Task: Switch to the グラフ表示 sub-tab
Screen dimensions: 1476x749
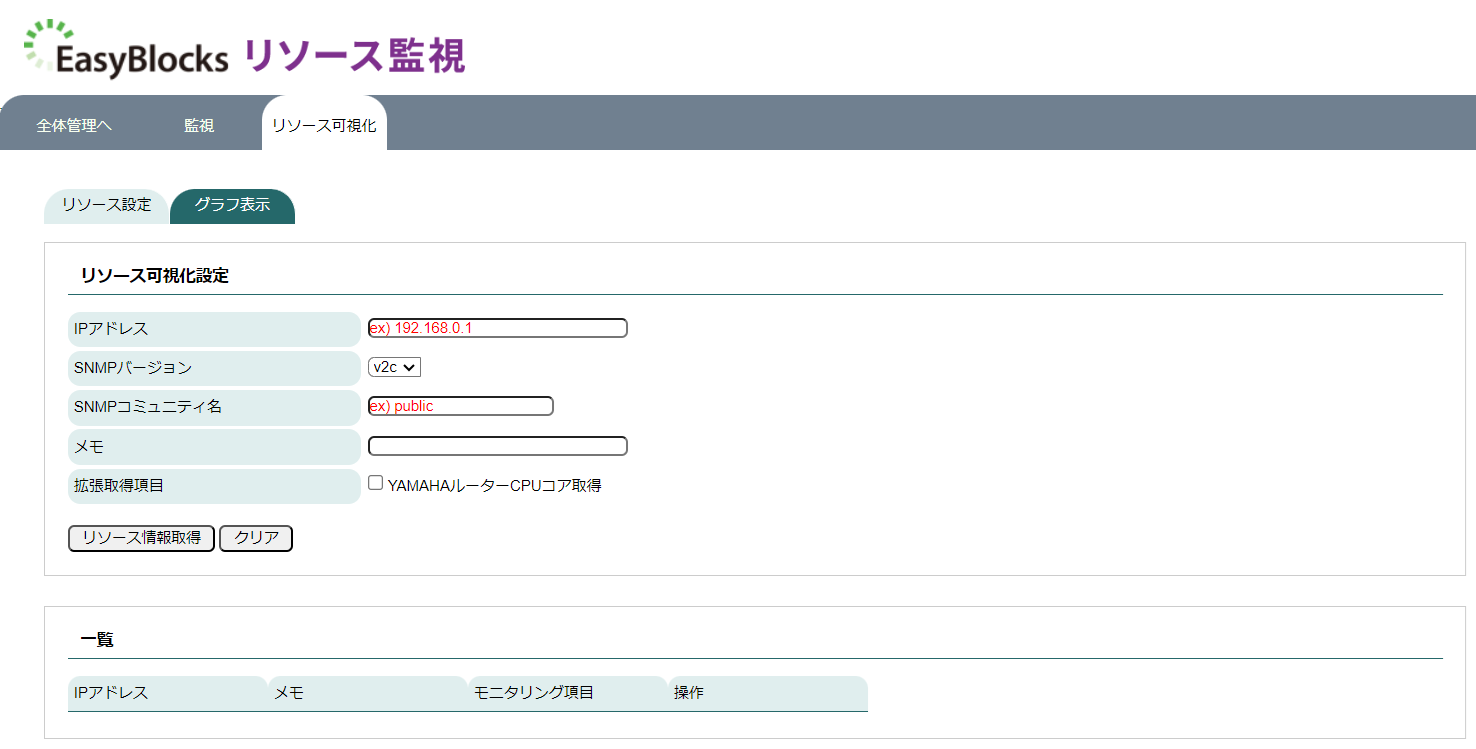Action: (x=232, y=206)
